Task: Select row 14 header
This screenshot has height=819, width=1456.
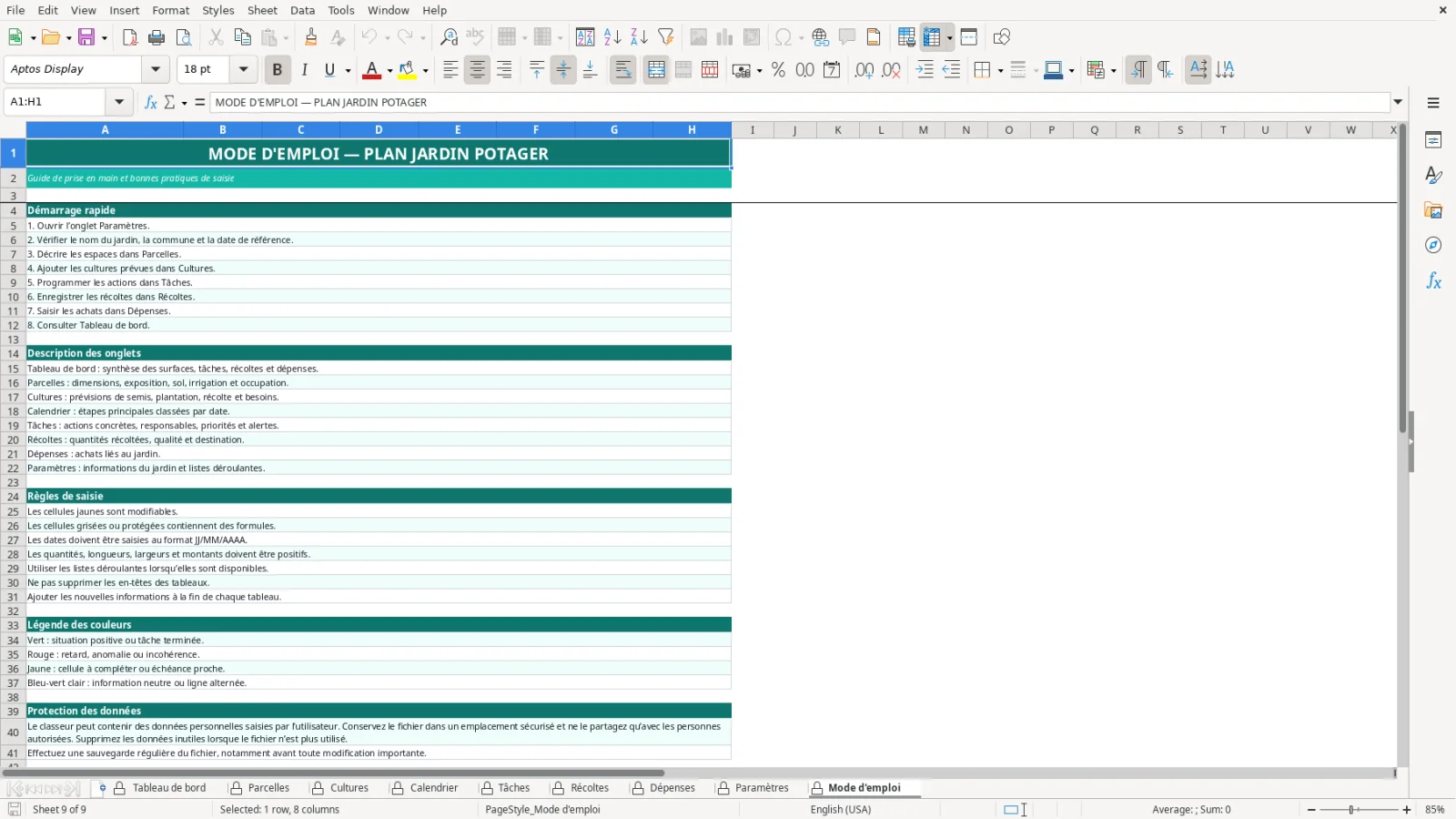Action: click(13, 354)
